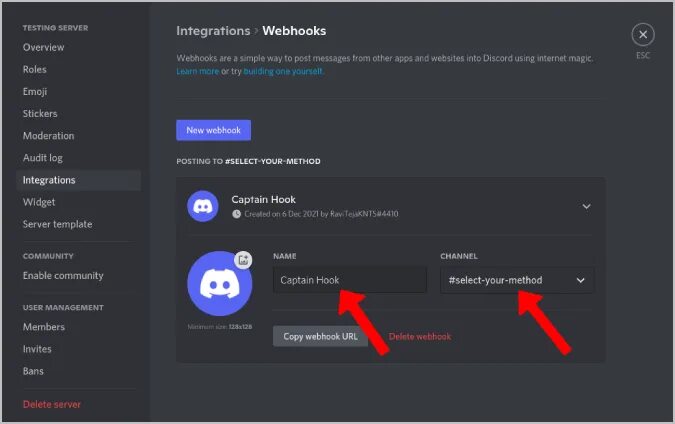Open Stickers settings
Screen dimensions: 675x424
(40, 114)
